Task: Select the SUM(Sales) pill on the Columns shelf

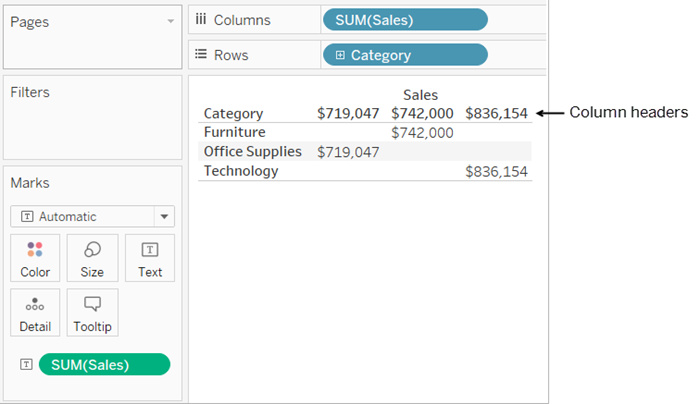Action: [404, 20]
